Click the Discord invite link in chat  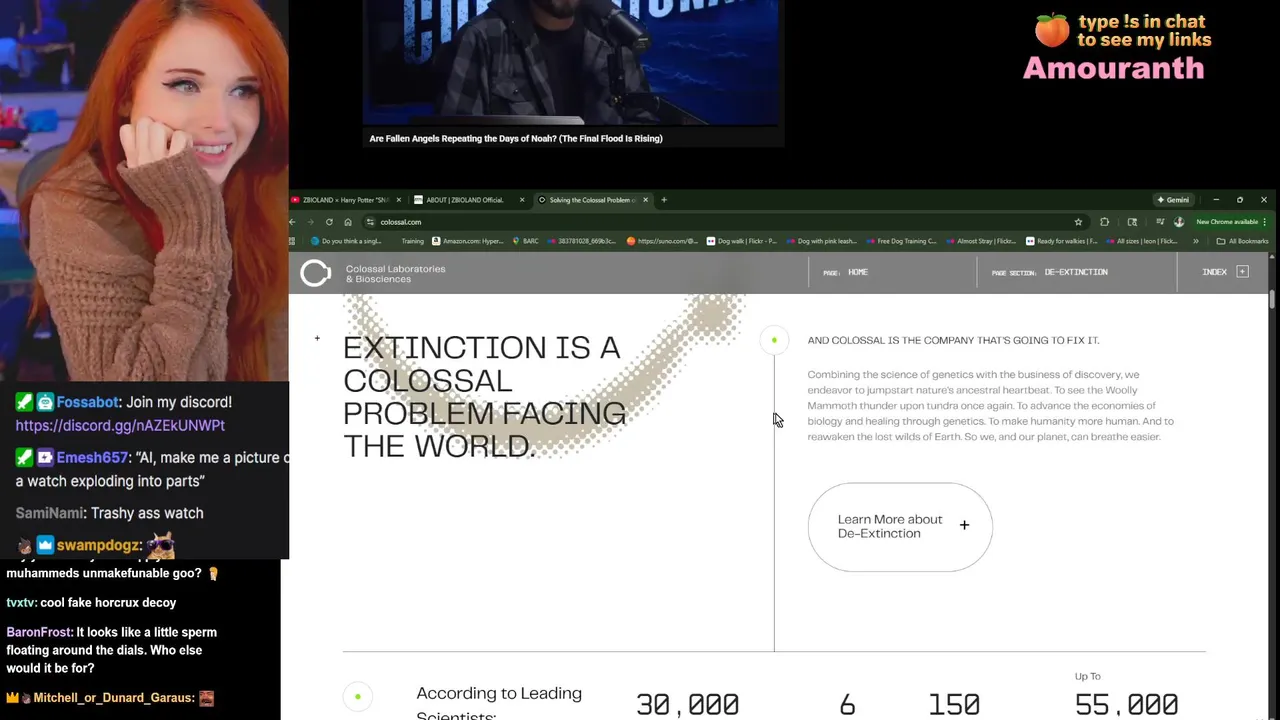(120, 426)
